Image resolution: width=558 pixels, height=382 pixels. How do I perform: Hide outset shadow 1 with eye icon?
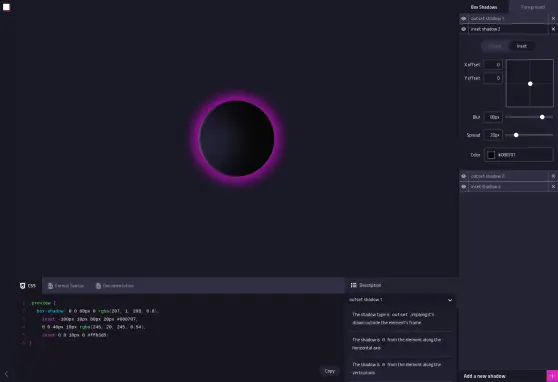[x=463, y=19]
